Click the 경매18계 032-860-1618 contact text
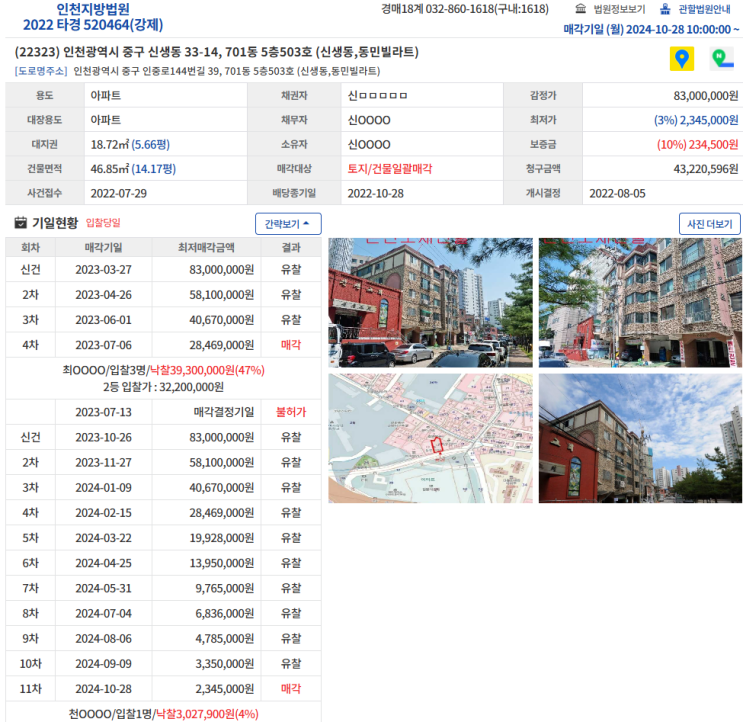The width and height of the screenshot is (743, 722). (x=465, y=9)
